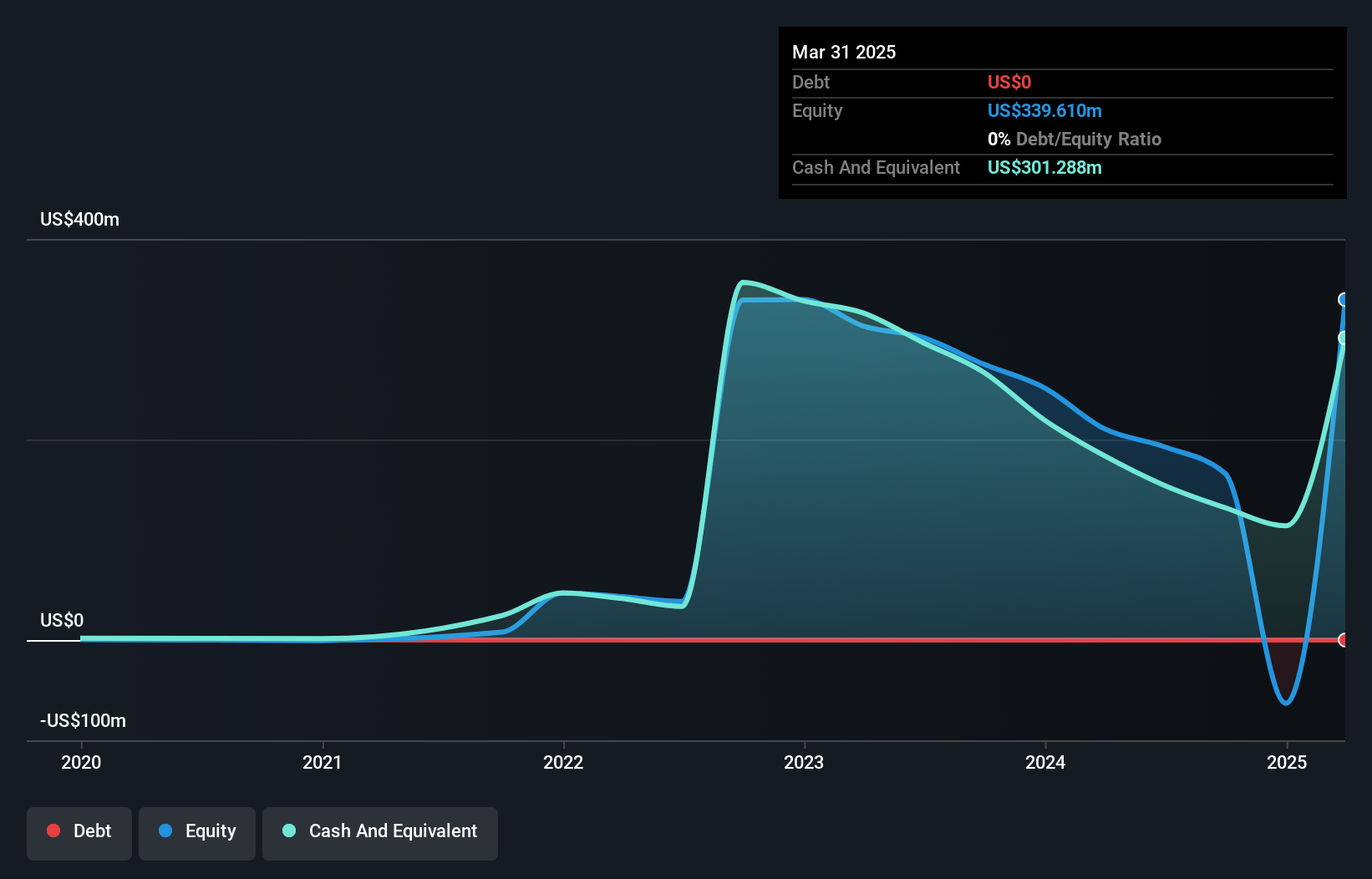This screenshot has width=1372, height=879.
Task: Click the Mar 31 2025 tooltip date
Action: (844, 53)
